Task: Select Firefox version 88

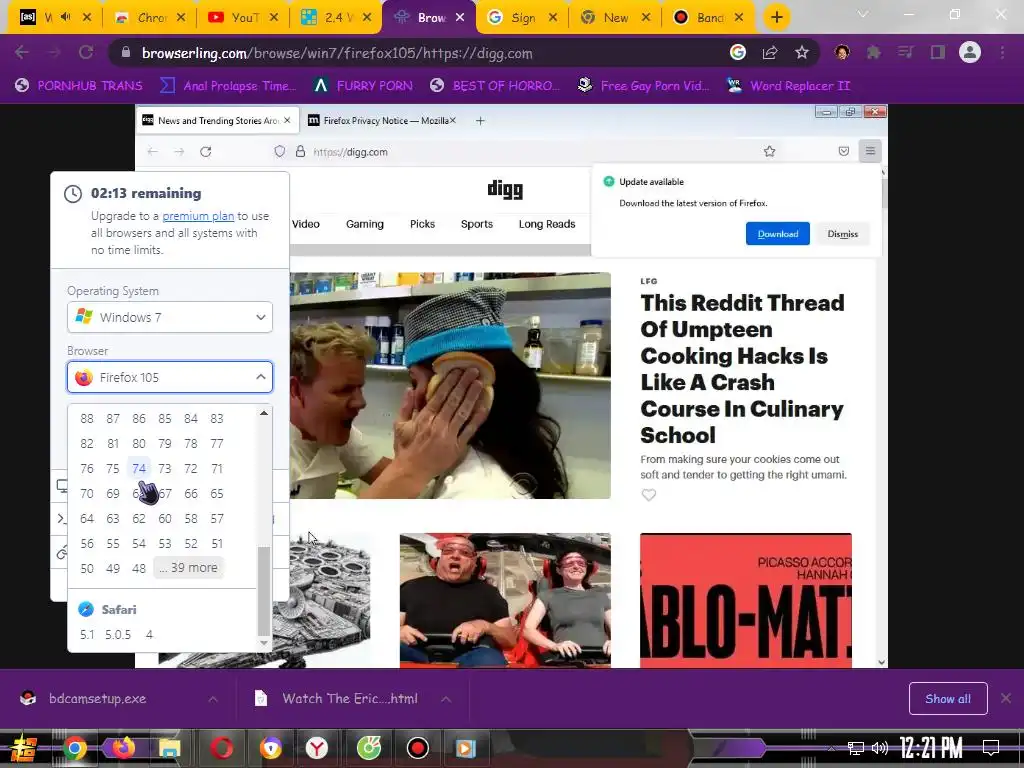Action: click(x=87, y=419)
